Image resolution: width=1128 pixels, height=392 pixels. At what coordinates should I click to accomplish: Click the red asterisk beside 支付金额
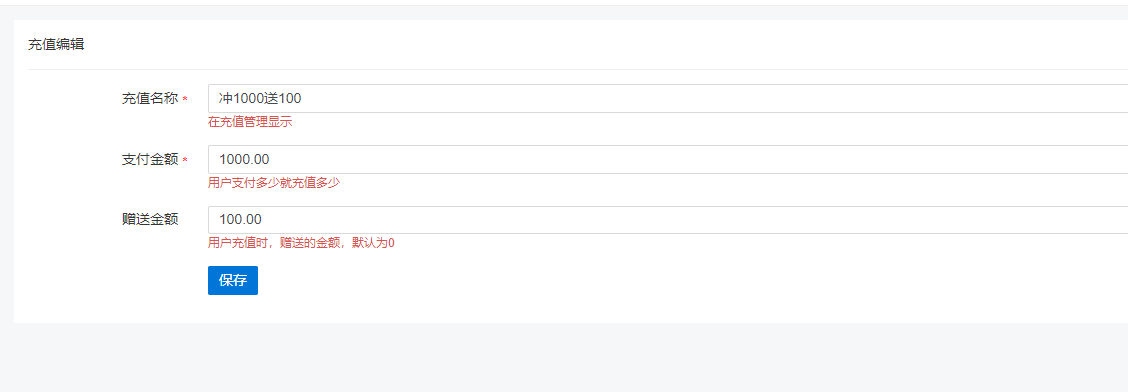tap(185, 160)
